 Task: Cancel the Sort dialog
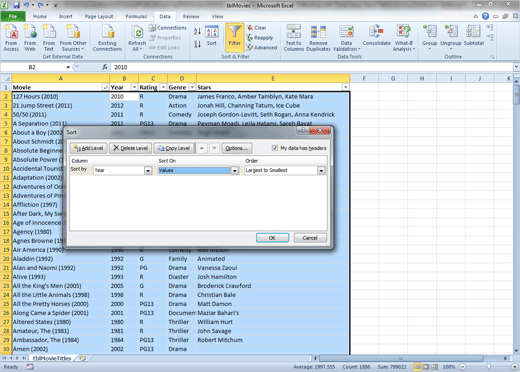(310, 238)
